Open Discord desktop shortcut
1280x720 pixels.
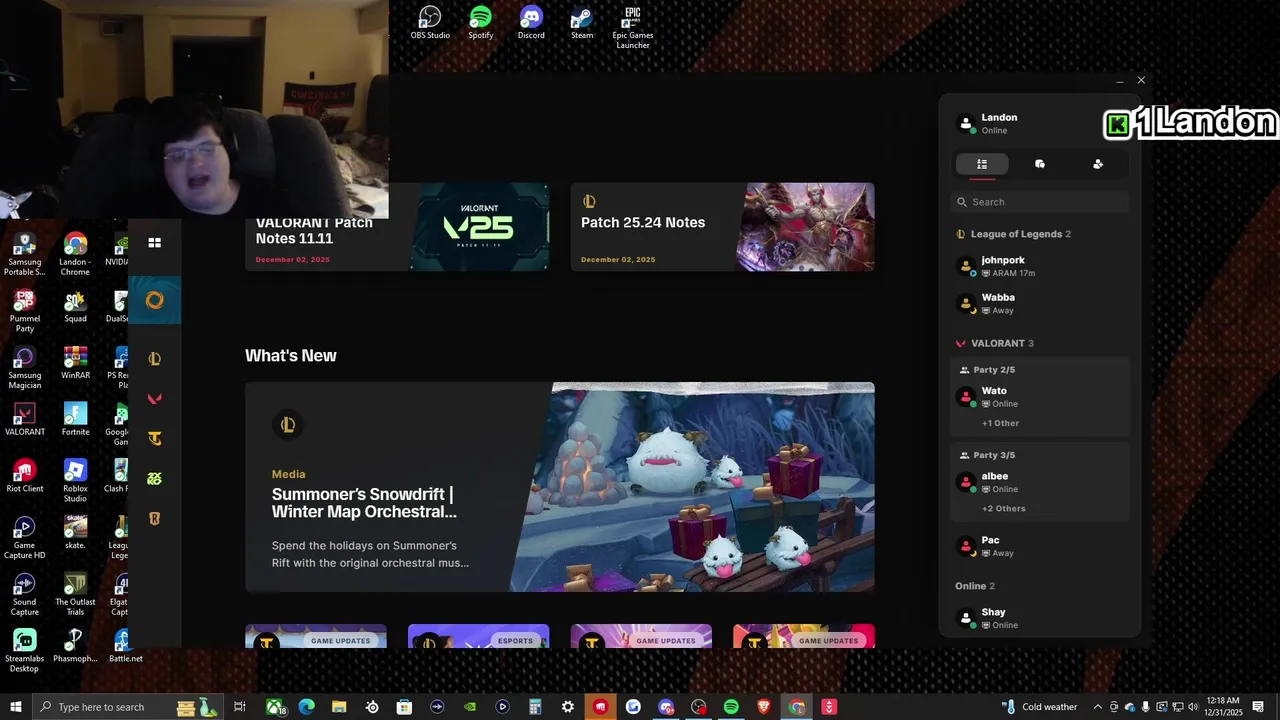tap(531, 22)
